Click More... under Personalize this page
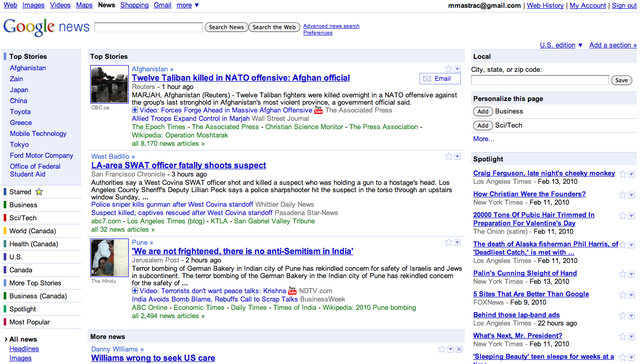This screenshot has height=364, width=640. [484, 139]
